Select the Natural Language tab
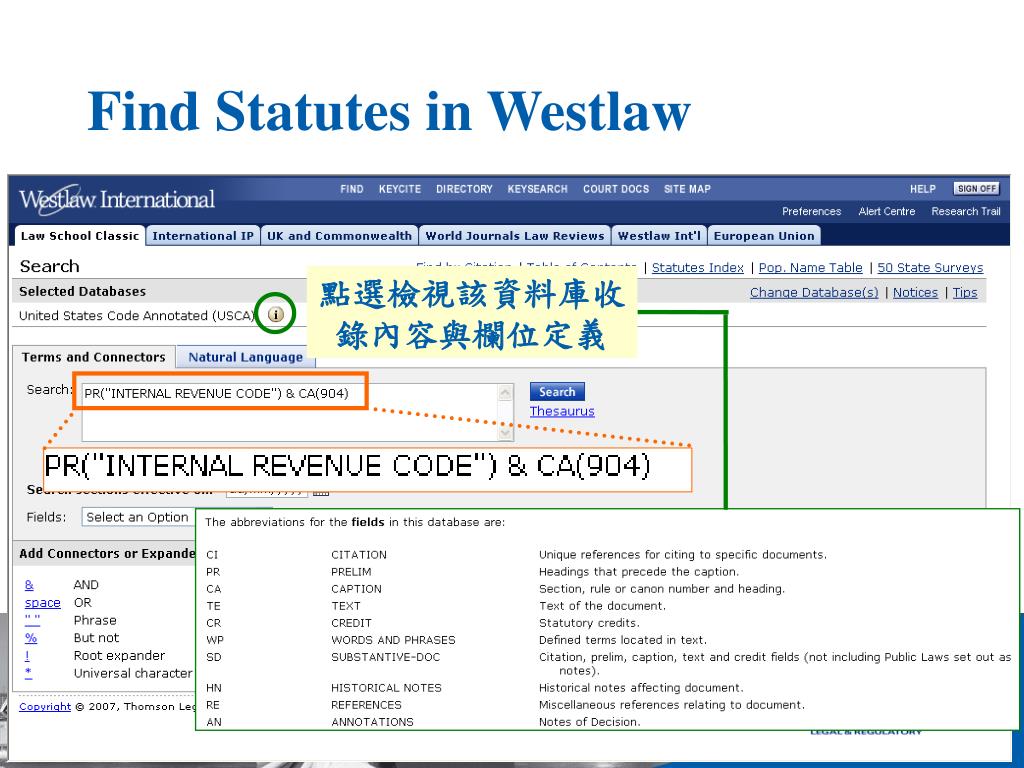 pos(246,357)
